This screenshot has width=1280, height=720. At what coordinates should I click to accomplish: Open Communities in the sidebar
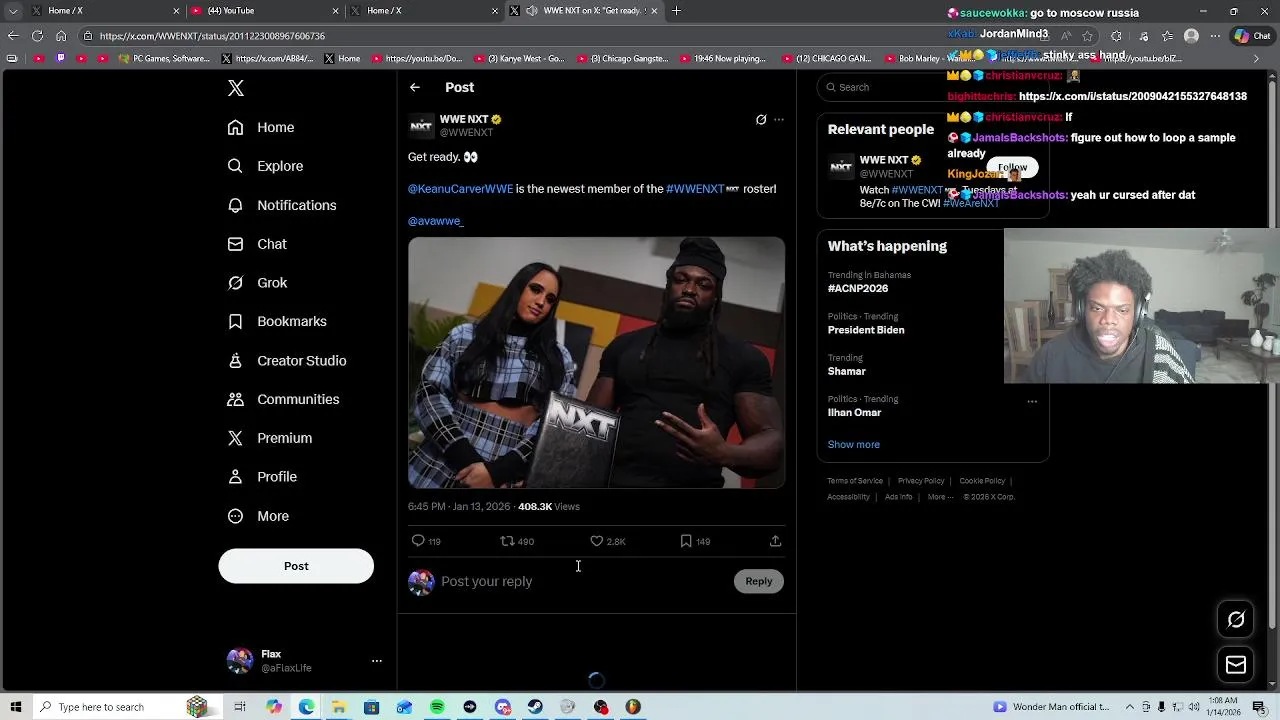(x=283, y=399)
